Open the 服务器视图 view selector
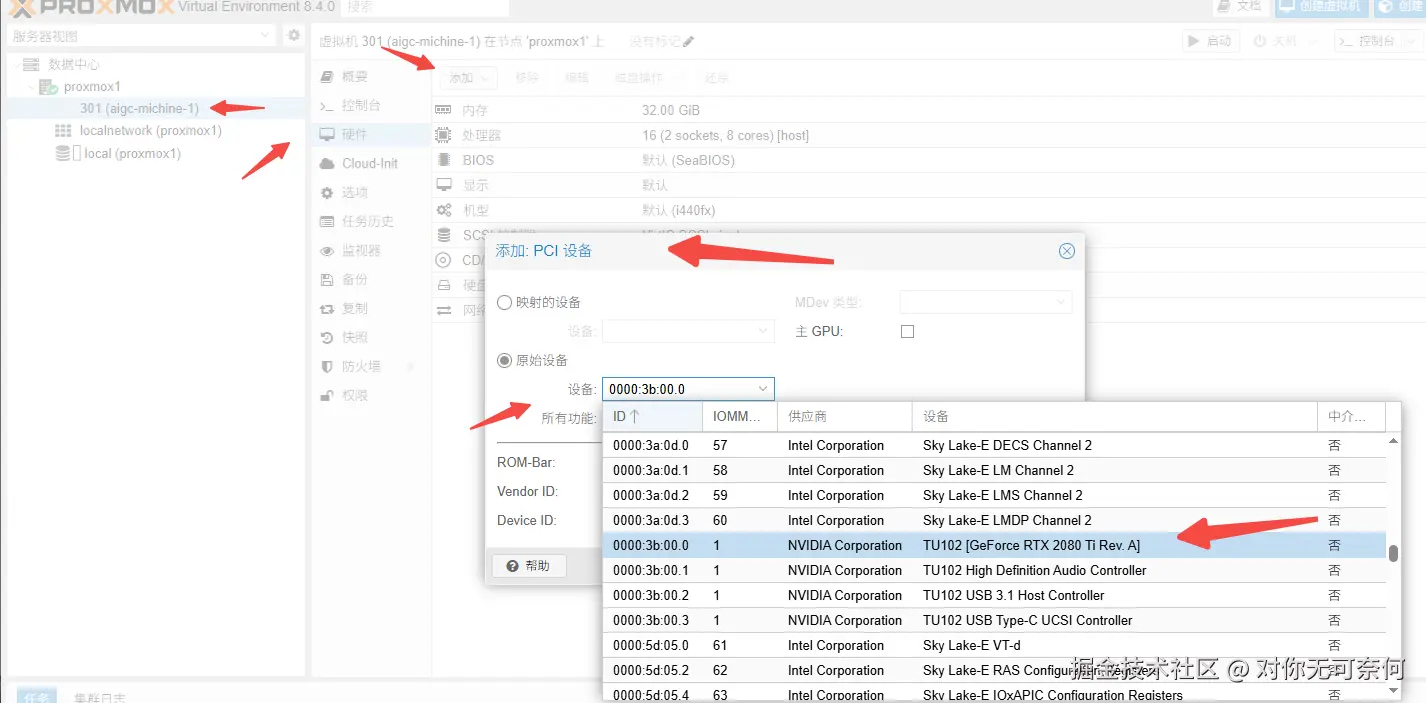Screen dimensions: 1426x703 [x=141, y=35]
